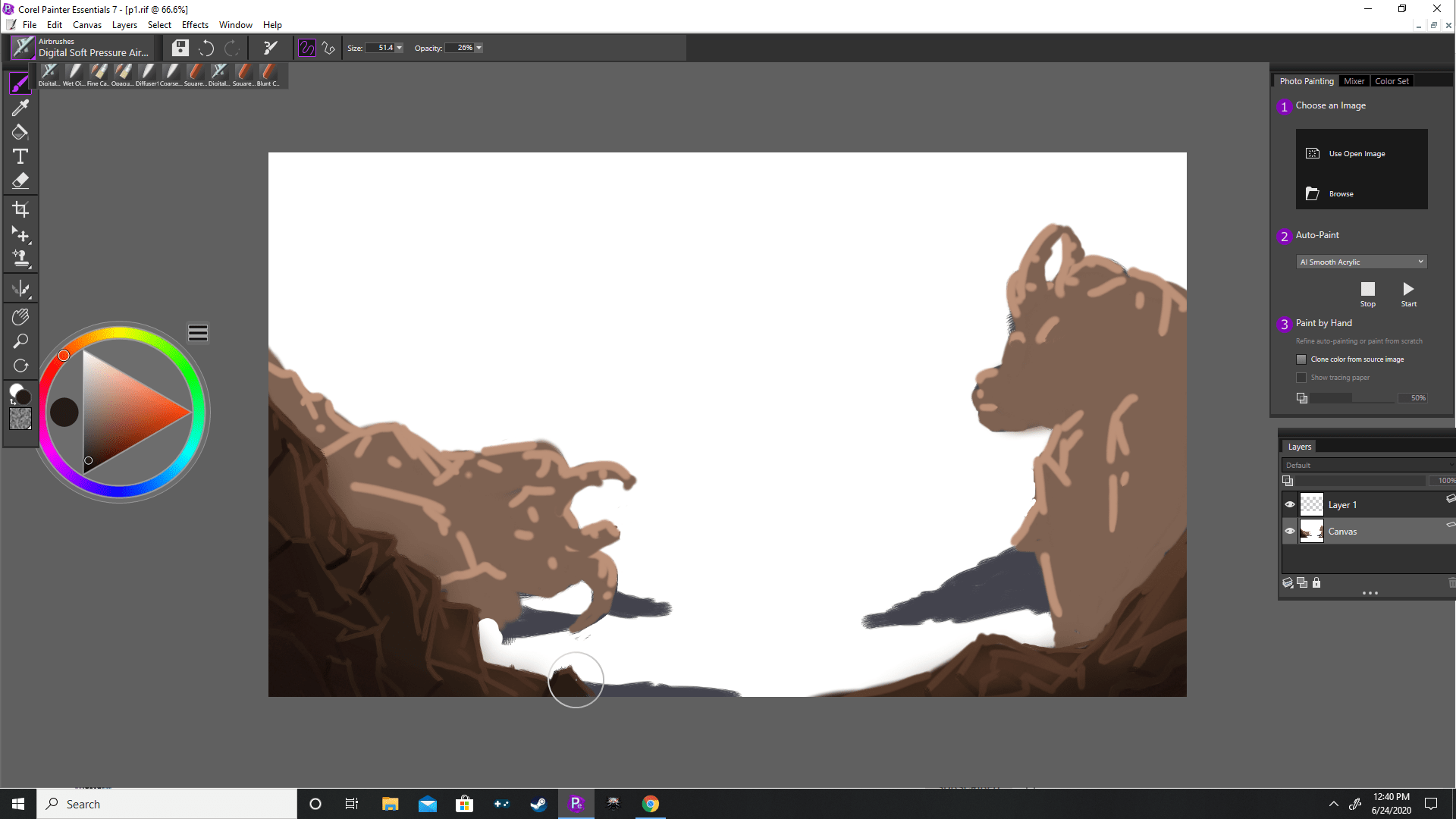Expand the brush Size dropdown arrow
Viewport: 1456px width, 819px height.
click(x=400, y=48)
